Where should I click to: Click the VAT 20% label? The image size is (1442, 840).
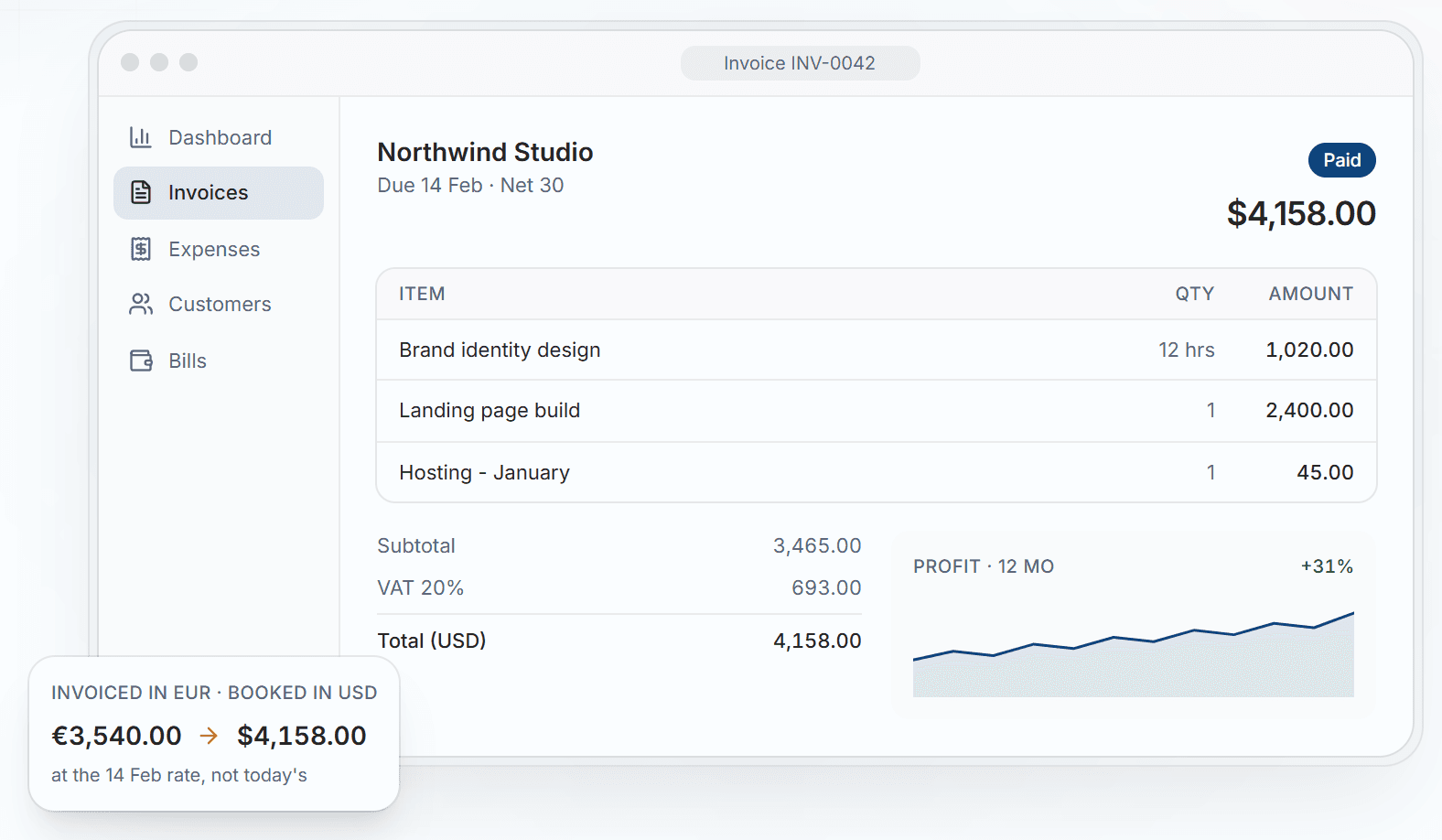[x=421, y=587]
